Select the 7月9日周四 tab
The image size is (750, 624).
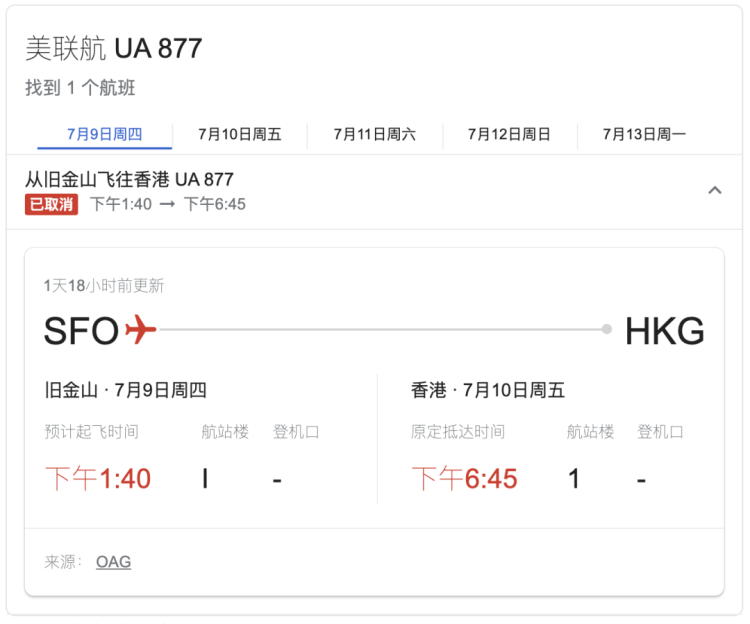105,134
